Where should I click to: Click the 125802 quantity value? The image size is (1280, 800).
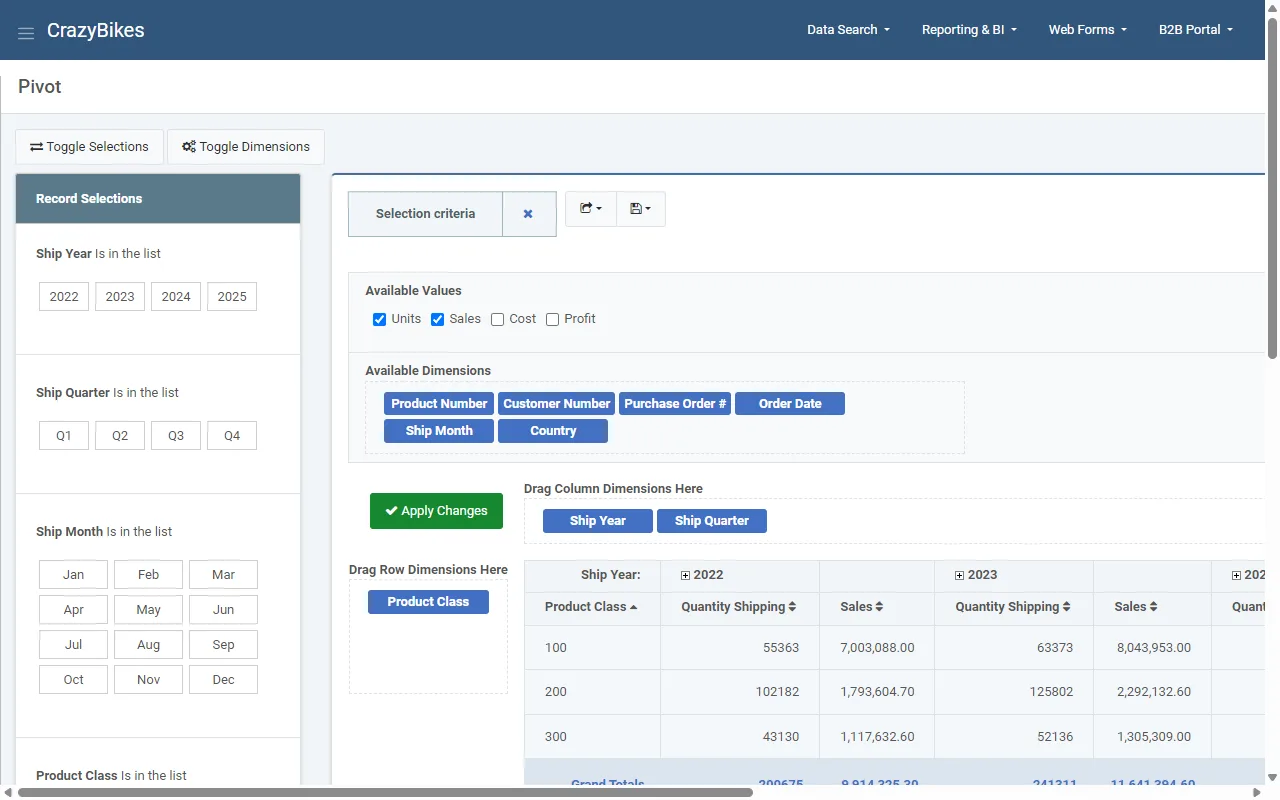pos(1052,692)
